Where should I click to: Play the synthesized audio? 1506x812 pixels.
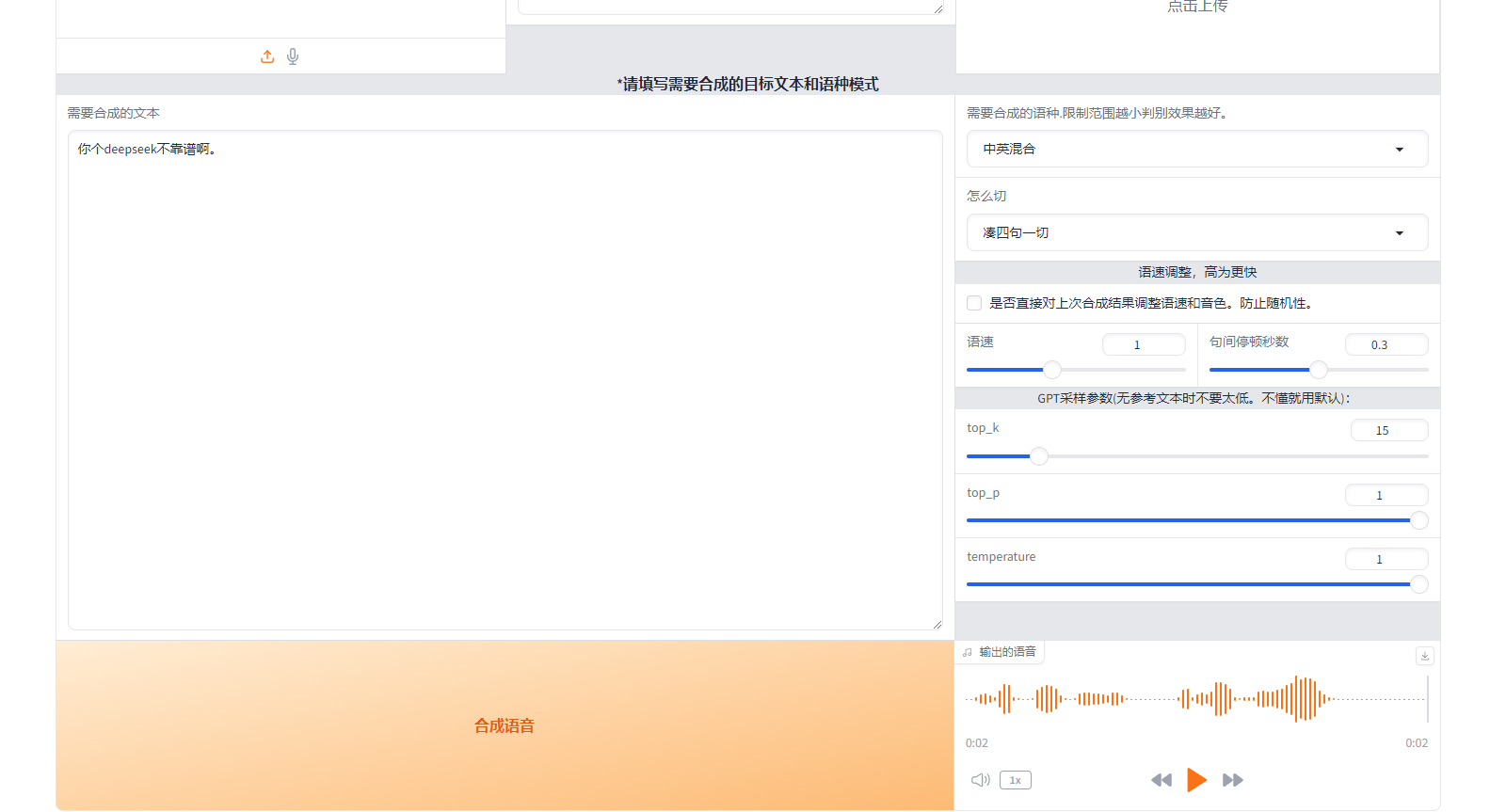1196,780
